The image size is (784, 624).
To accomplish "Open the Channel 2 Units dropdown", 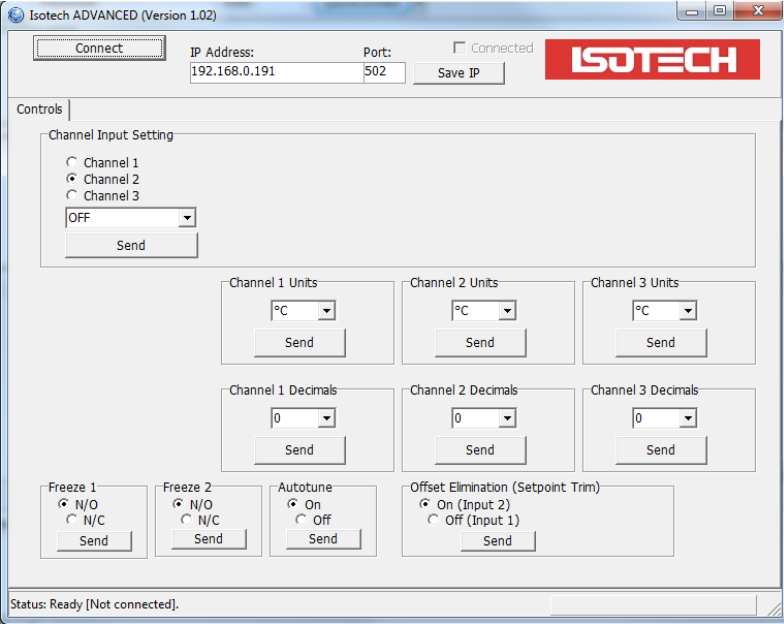I will tap(484, 310).
